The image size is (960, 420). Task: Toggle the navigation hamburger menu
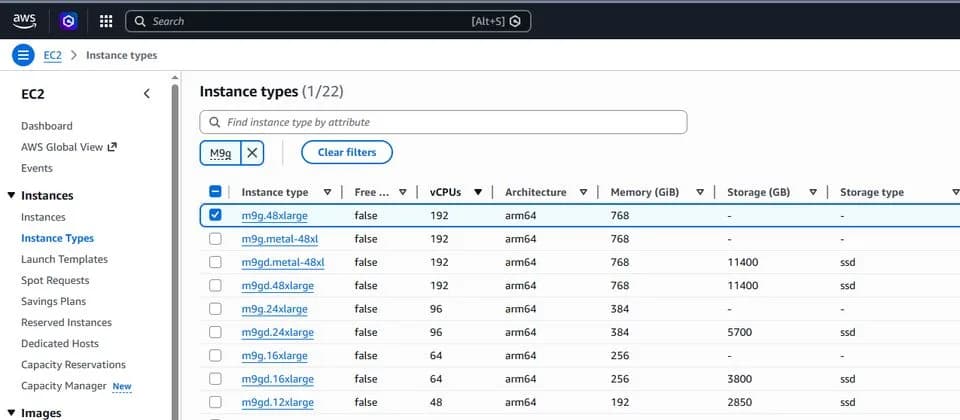[x=23, y=55]
